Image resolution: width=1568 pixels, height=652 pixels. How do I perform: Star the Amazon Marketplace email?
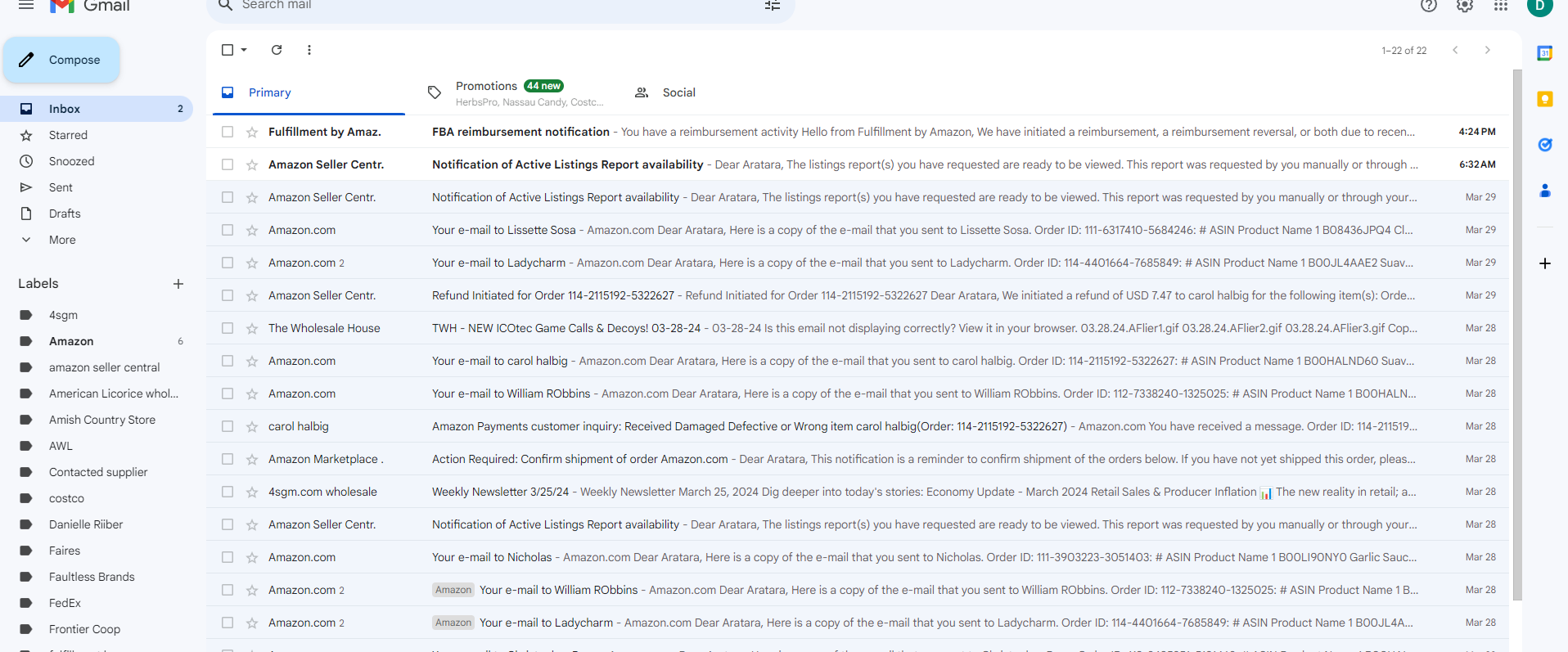(x=252, y=459)
